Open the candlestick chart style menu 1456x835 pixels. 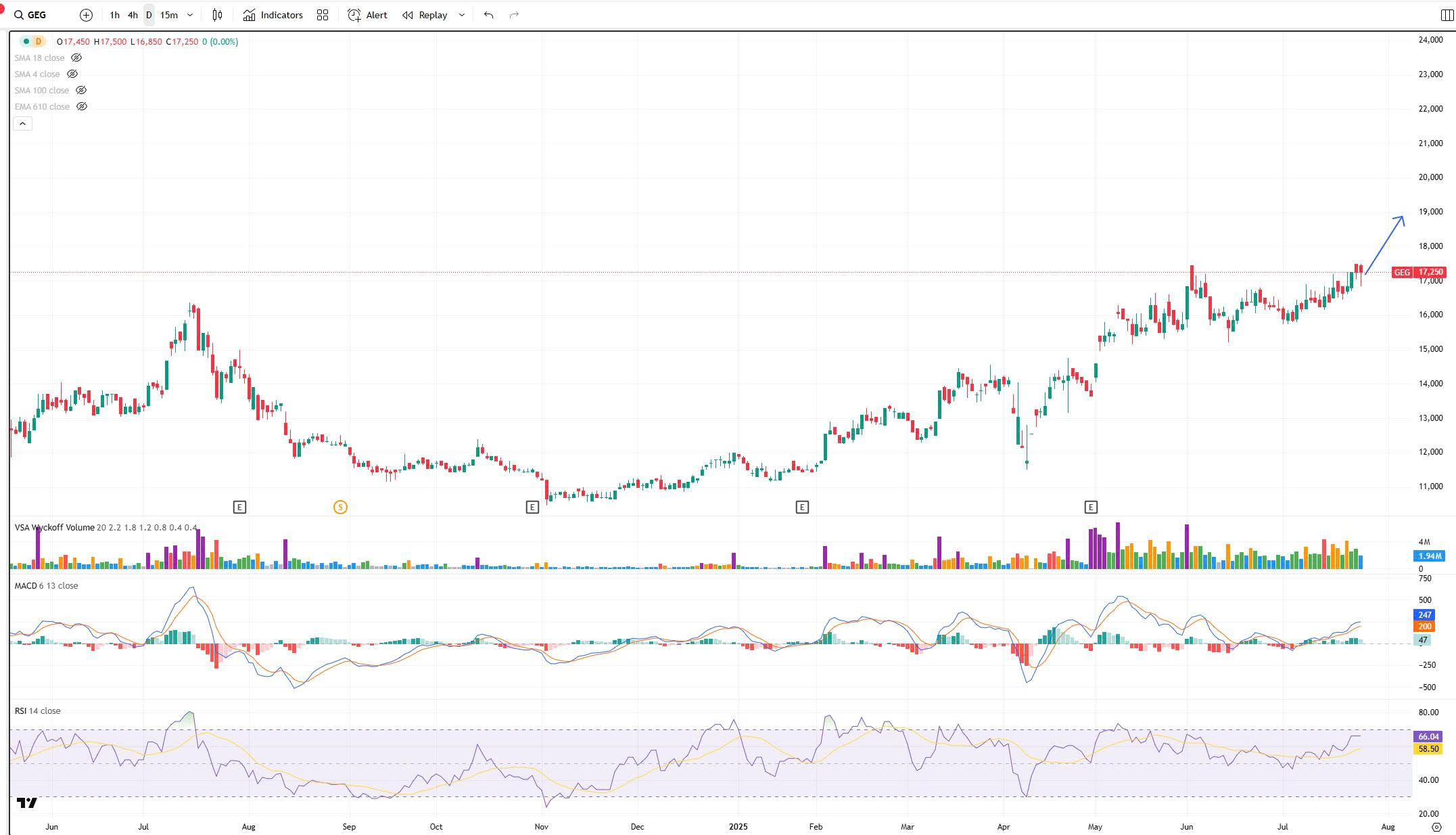(x=217, y=15)
